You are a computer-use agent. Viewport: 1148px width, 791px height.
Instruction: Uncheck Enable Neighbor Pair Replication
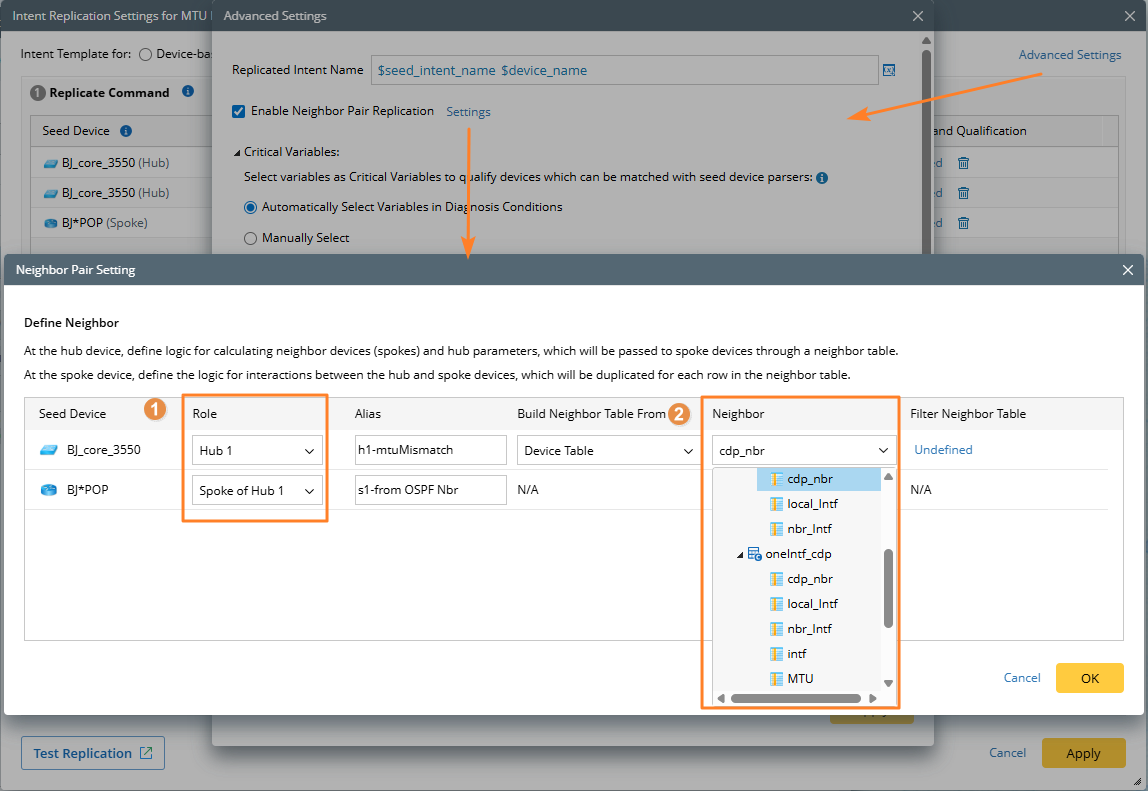click(x=238, y=111)
